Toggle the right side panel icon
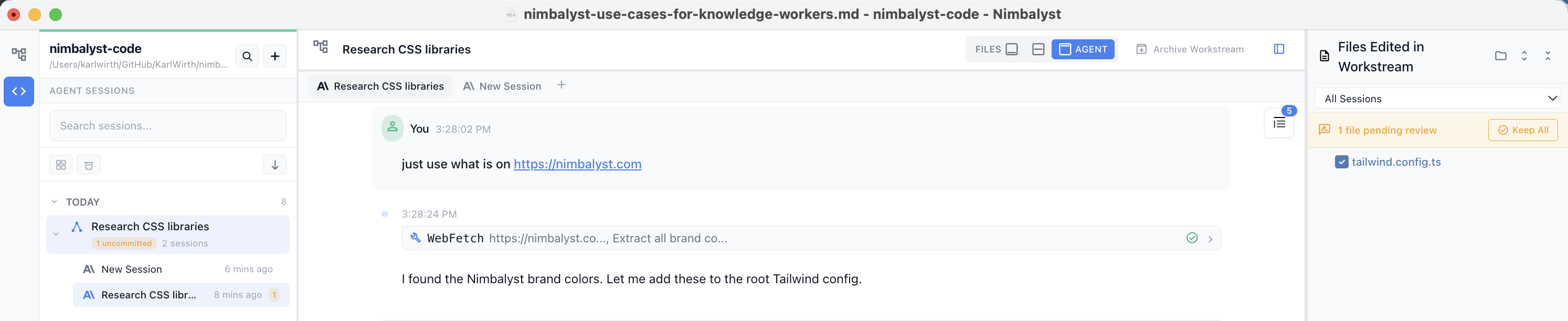The height and width of the screenshot is (321, 1568). [1279, 49]
